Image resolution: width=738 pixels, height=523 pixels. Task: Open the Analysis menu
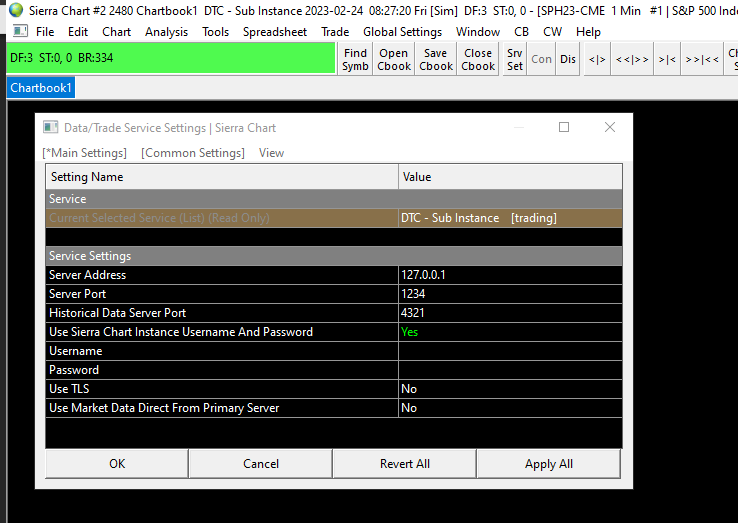tap(166, 32)
